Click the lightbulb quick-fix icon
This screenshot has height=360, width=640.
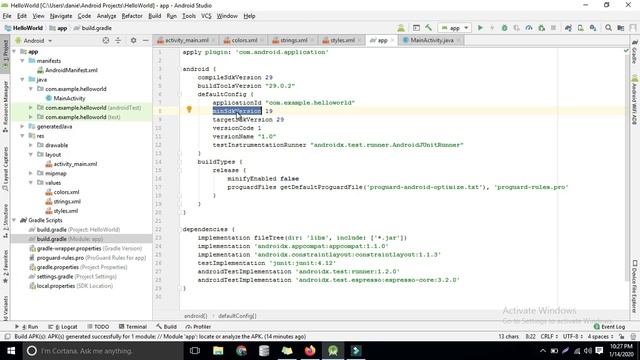tap(189, 109)
